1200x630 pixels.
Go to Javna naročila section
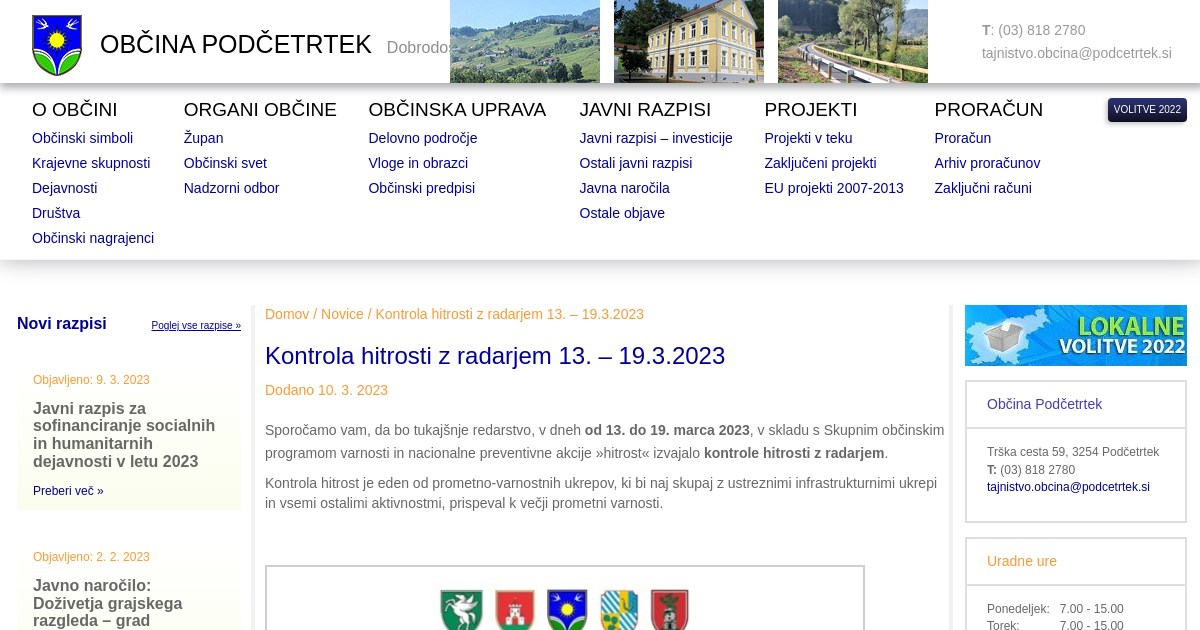click(624, 188)
